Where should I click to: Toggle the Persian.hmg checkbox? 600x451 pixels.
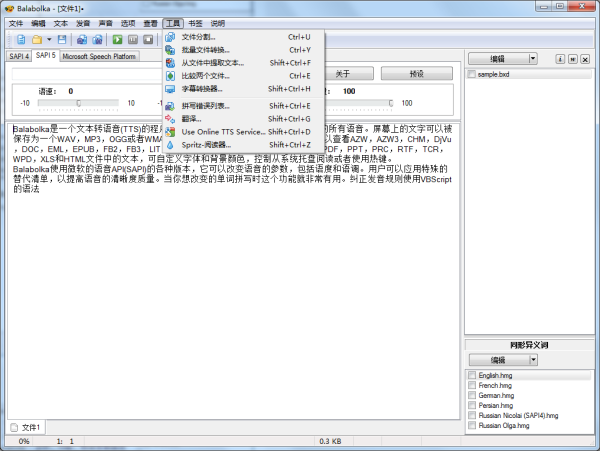(x=472, y=405)
